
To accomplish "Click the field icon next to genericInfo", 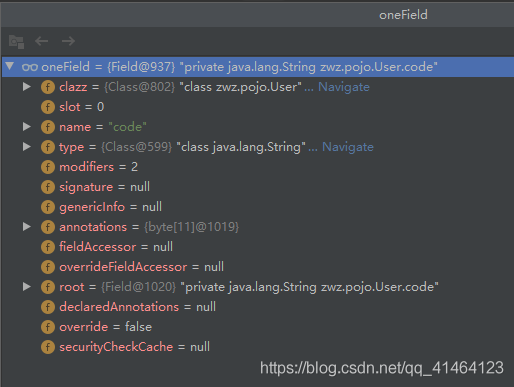I will (48, 207).
